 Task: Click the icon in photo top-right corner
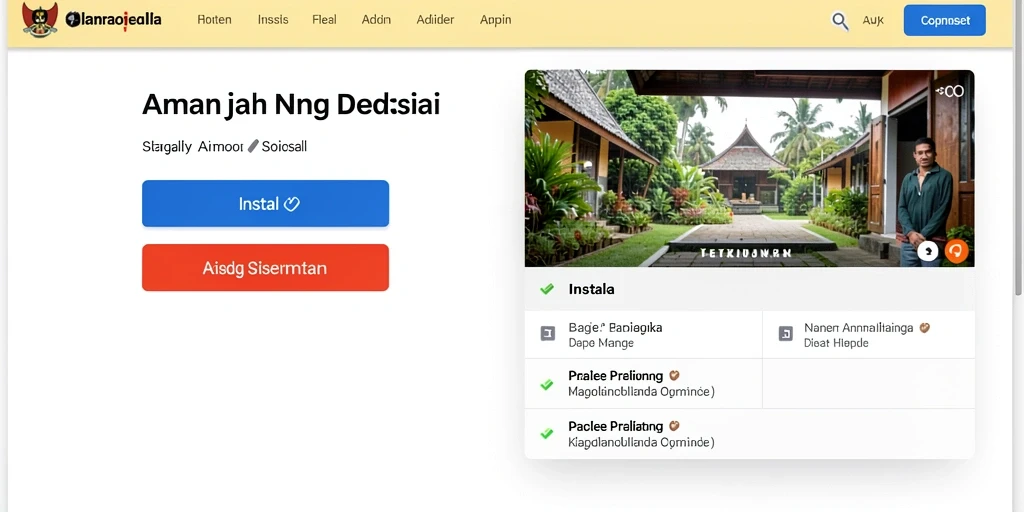(x=950, y=91)
